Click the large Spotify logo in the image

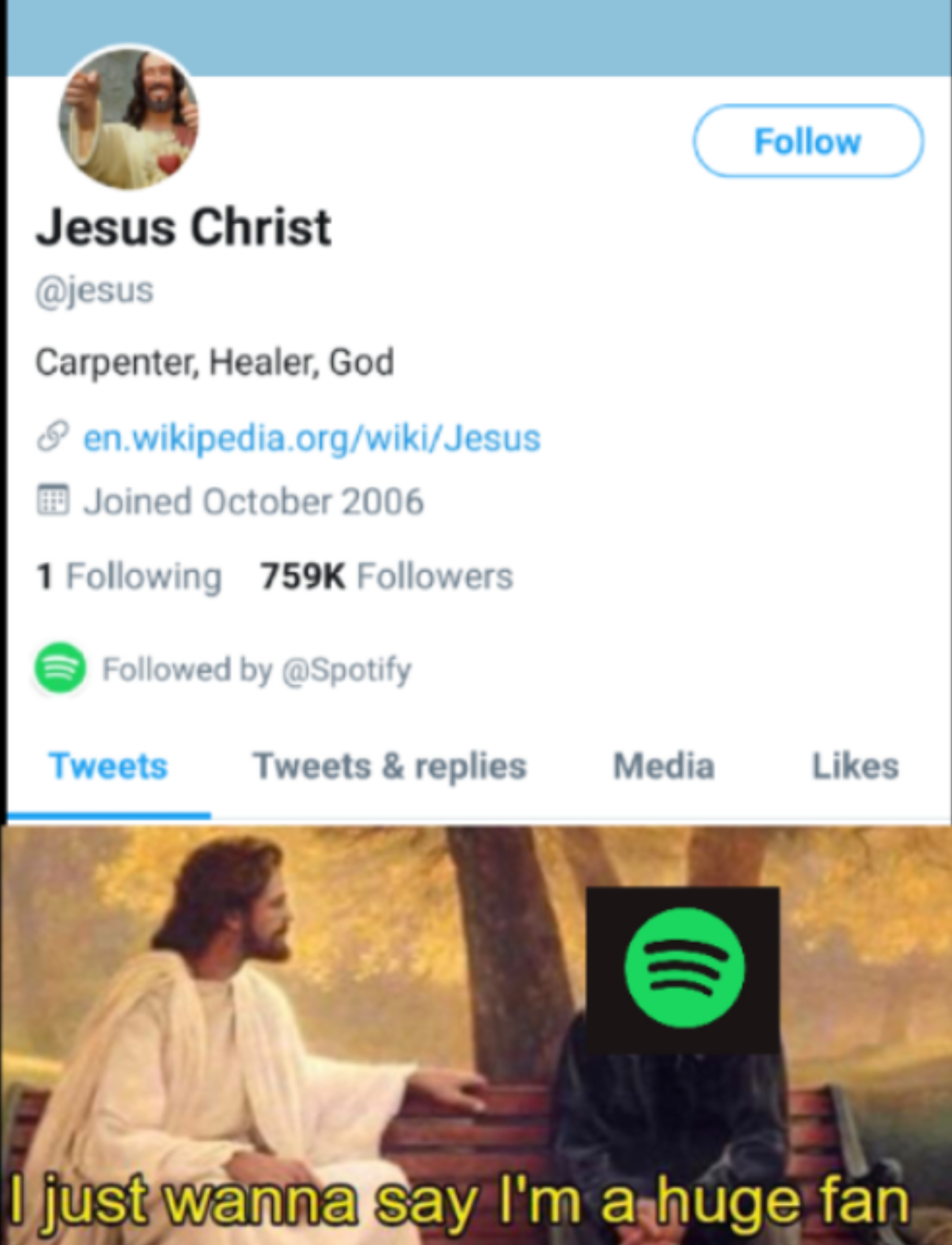point(683,967)
